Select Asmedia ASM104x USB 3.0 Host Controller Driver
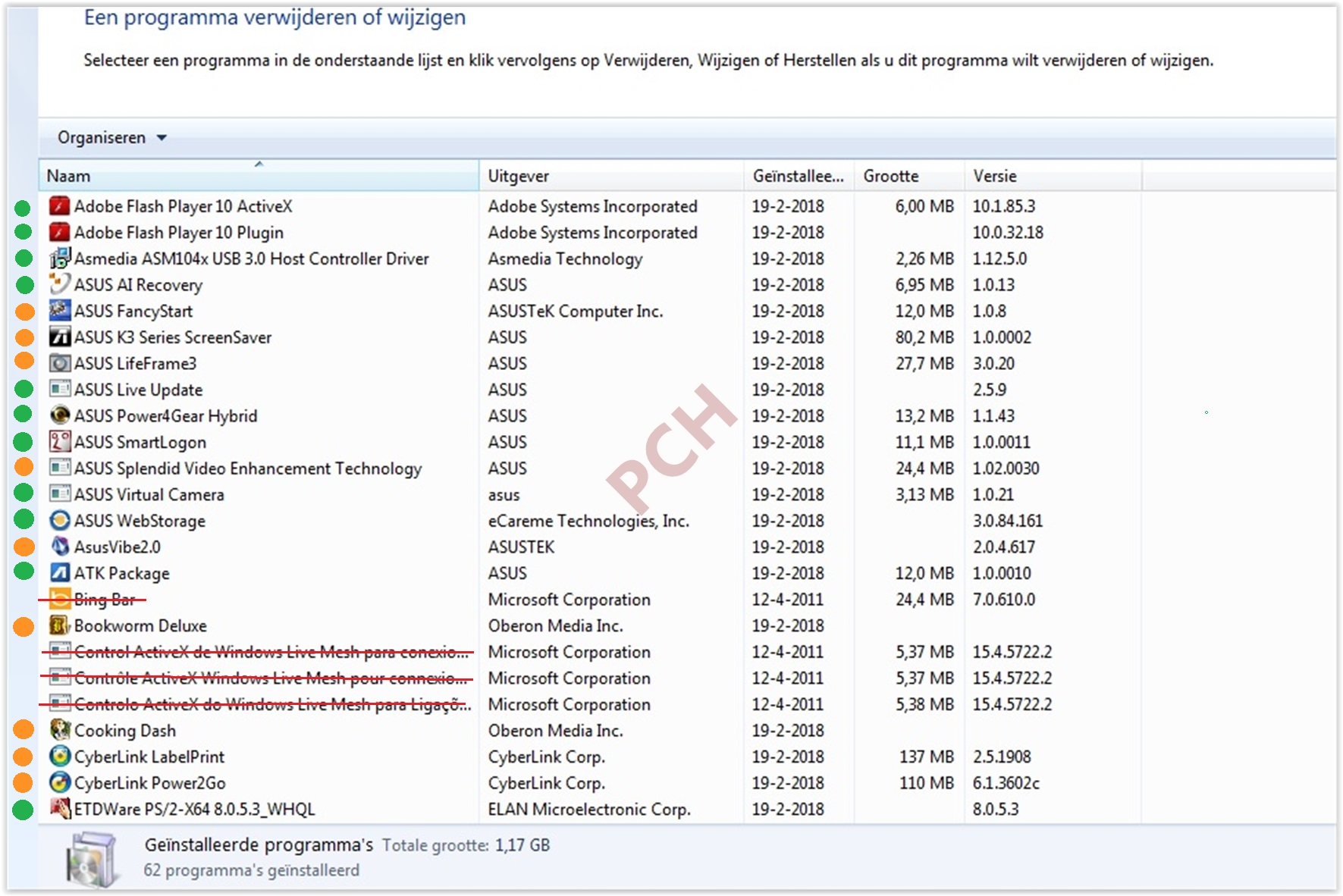Viewport: 1343px width, 896px height. [251, 258]
